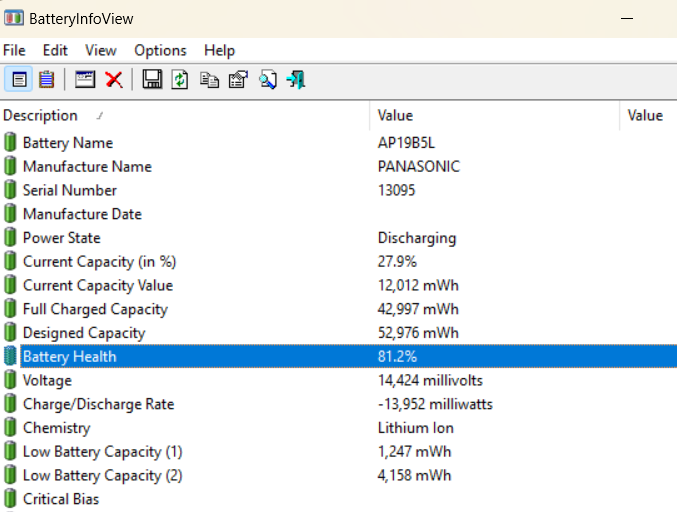The width and height of the screenshot is (677, 512).
Task: Select the Manufacture Name row label
Action: click(87, 167)
